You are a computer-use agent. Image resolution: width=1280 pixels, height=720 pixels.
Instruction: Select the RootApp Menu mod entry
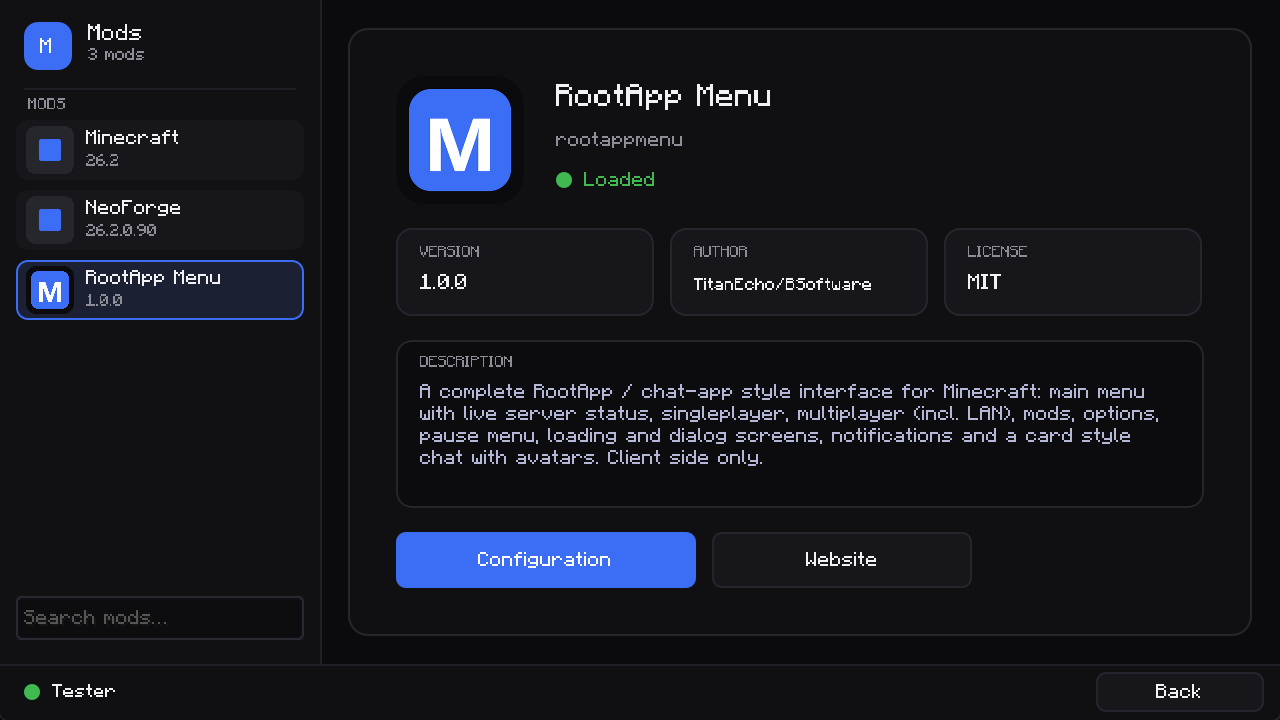(160, 290)
